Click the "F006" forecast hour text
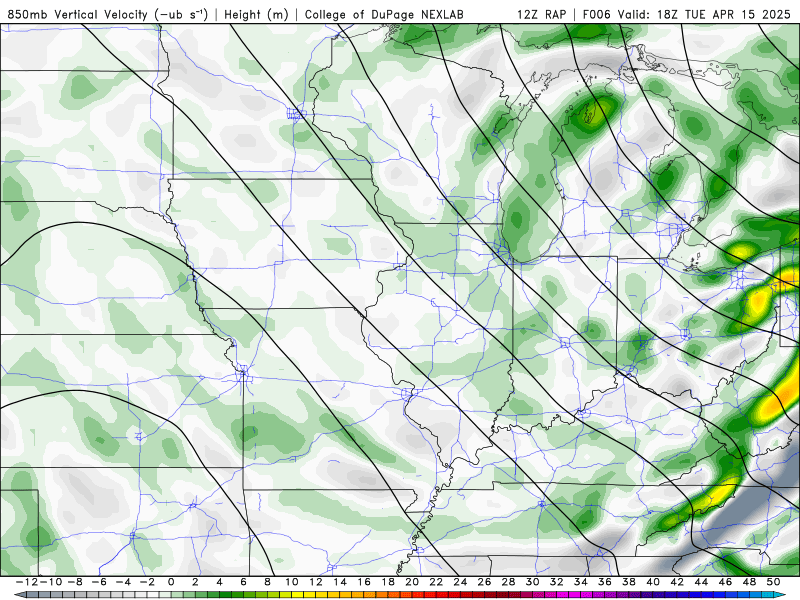Viewport: 800px width, 600px height. coord(598,15)
